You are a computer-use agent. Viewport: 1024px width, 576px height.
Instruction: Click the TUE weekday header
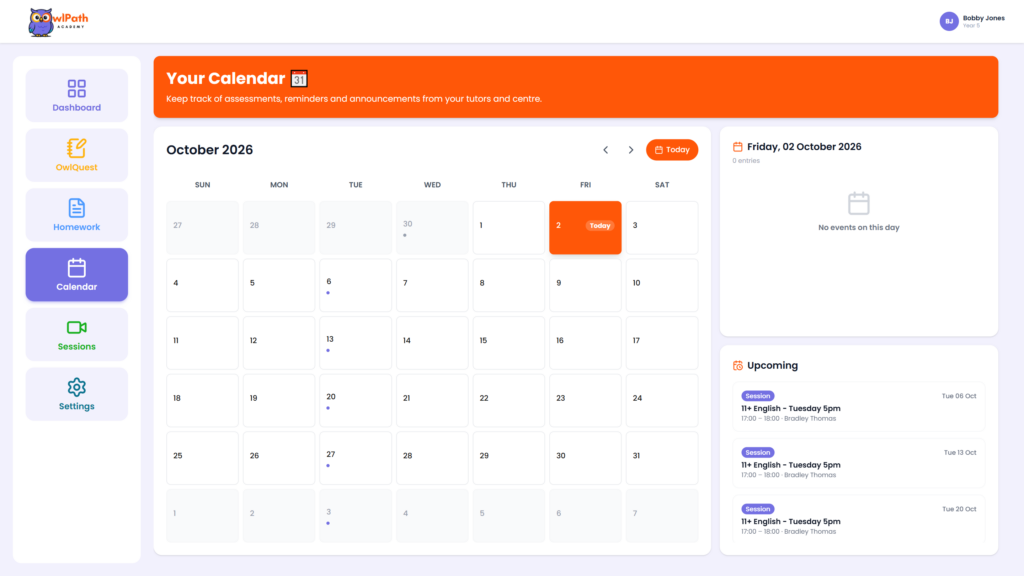[355, 185]
